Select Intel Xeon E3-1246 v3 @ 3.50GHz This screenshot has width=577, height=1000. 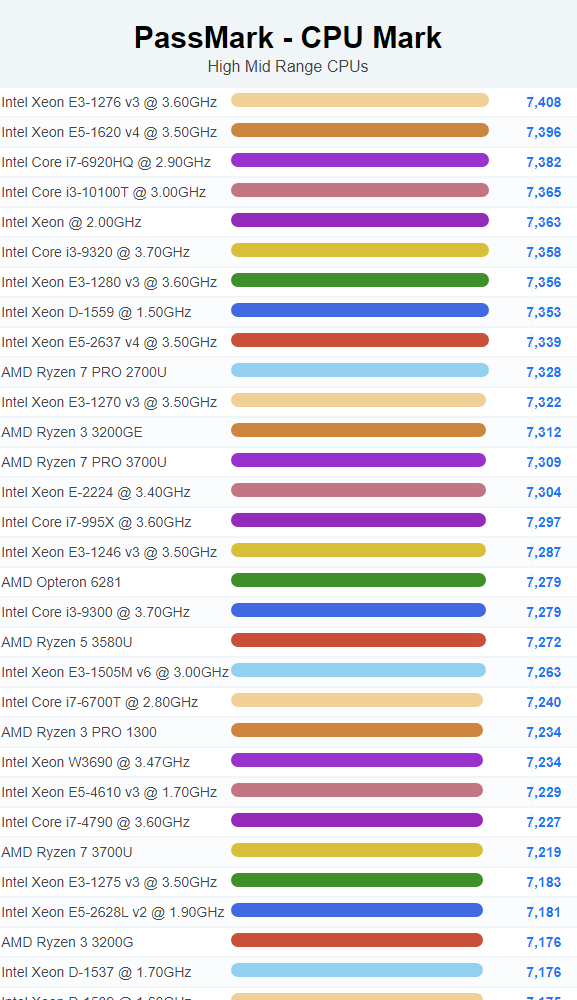[x=109, y=552]
